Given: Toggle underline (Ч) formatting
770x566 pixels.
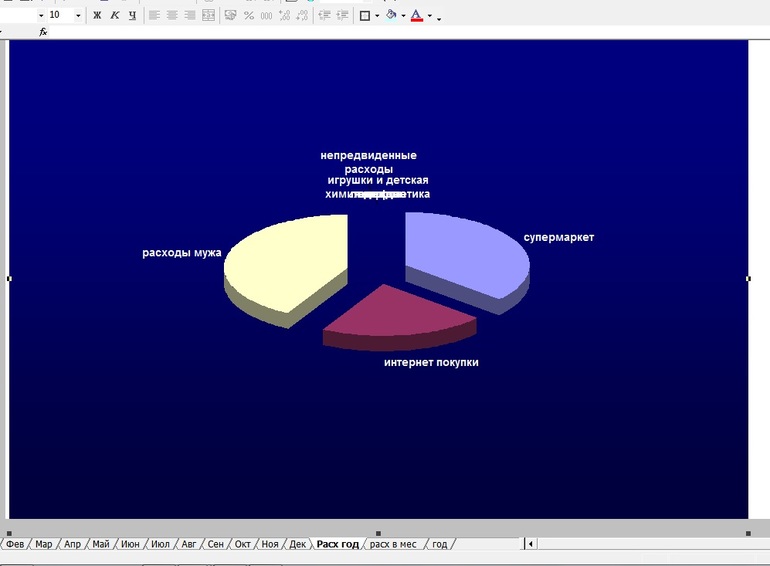Looking at the screenshot, I should click(x=132, y=15).
